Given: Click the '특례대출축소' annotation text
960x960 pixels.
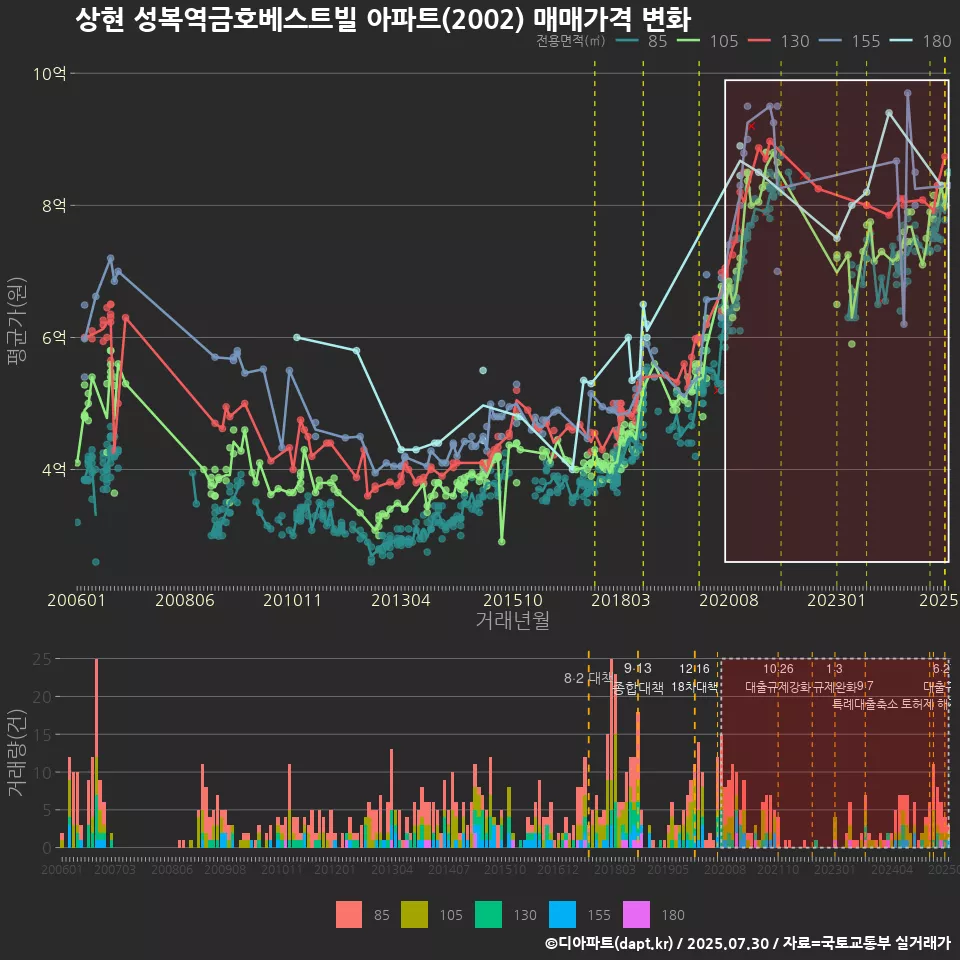Looking at the screenshot, I should 865,704.
